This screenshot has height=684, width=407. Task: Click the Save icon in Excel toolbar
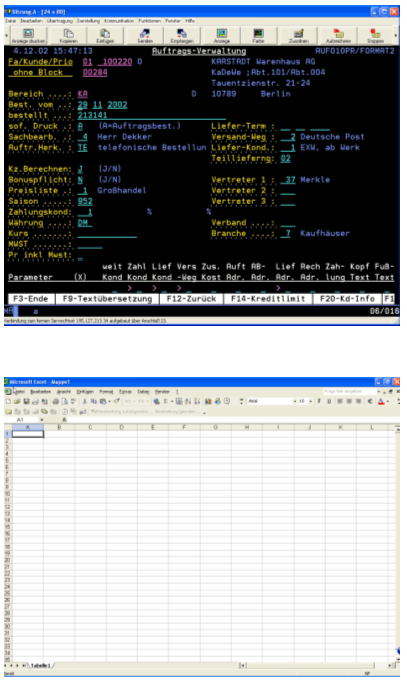point(26,401)
